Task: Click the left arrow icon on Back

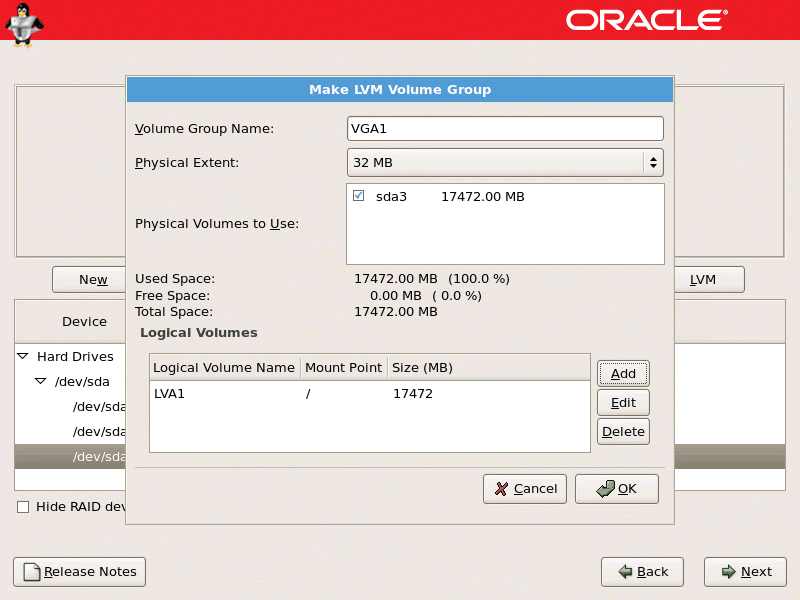Action: (625, 571)
